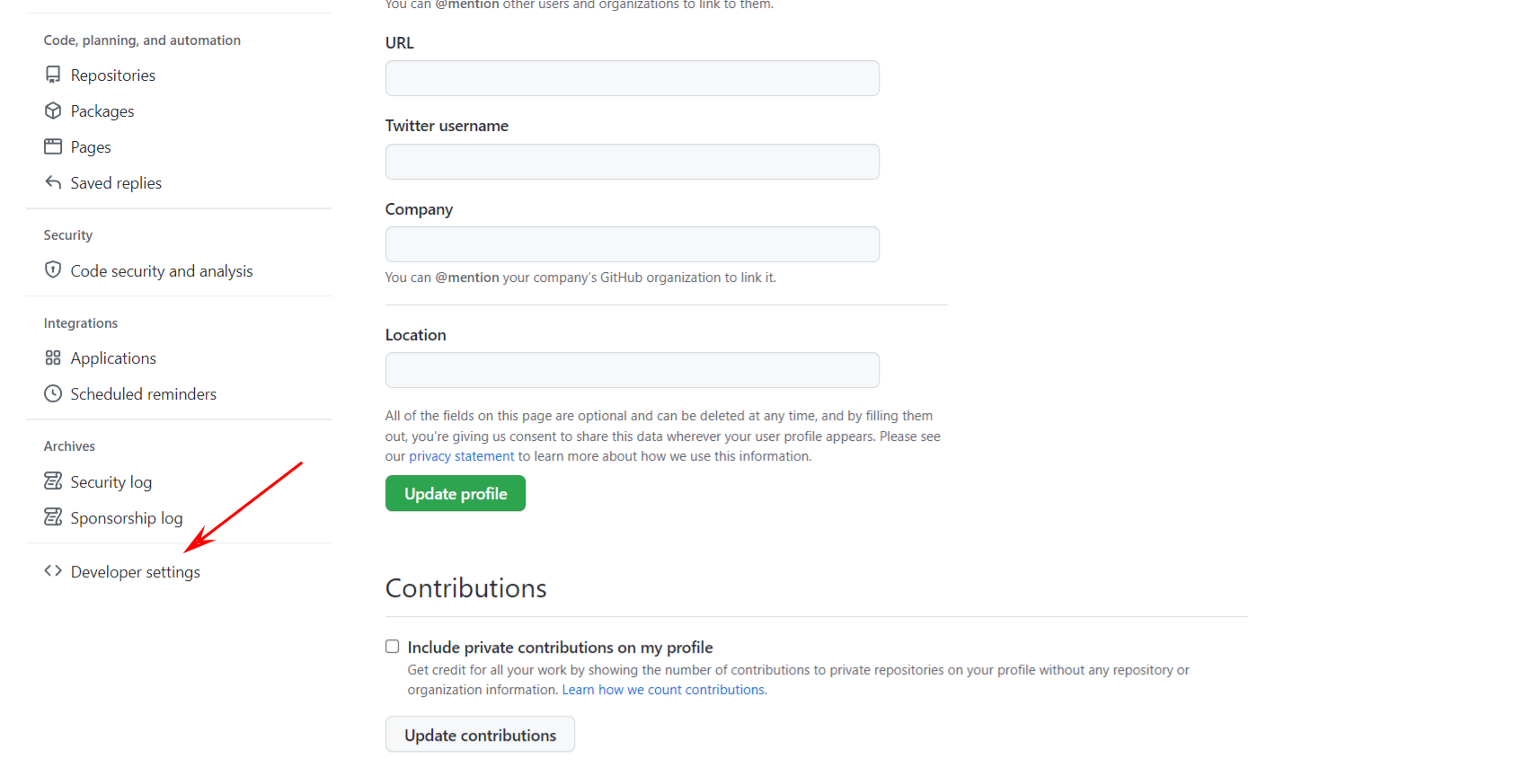The image size is (1540, 784).
Task: Go to Code security and analysis
Action: [x=161, y=270]
